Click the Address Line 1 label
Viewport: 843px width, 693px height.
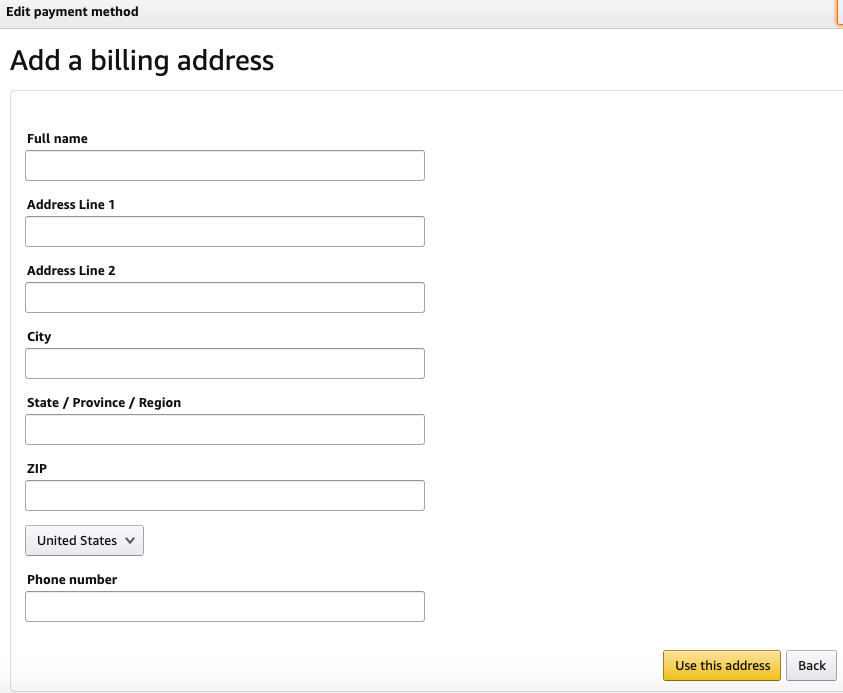[71, 205]
